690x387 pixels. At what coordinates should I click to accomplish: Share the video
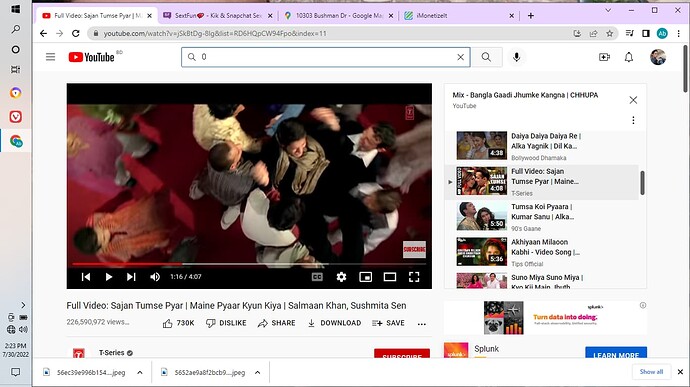click(x=276, y=323)
